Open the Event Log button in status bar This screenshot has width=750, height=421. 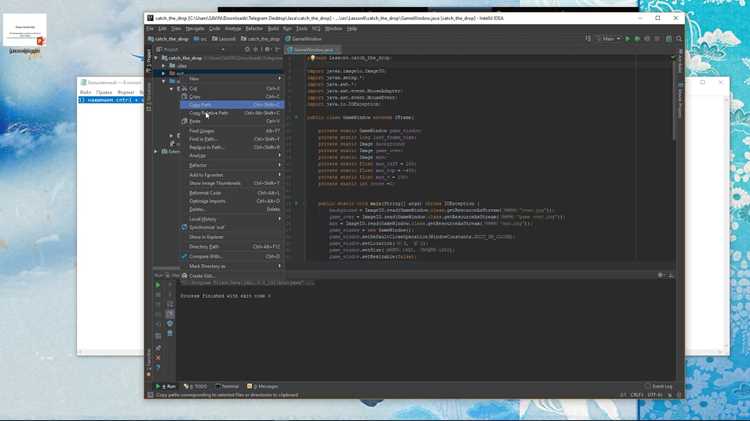(659, 386)
